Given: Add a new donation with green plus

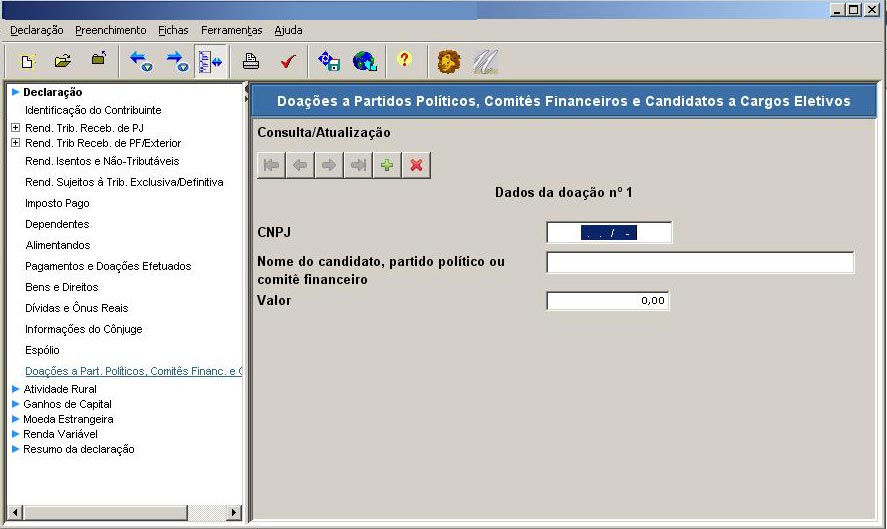Looking at the screenshot, I should pyautogui.click(x=387, y=165).
